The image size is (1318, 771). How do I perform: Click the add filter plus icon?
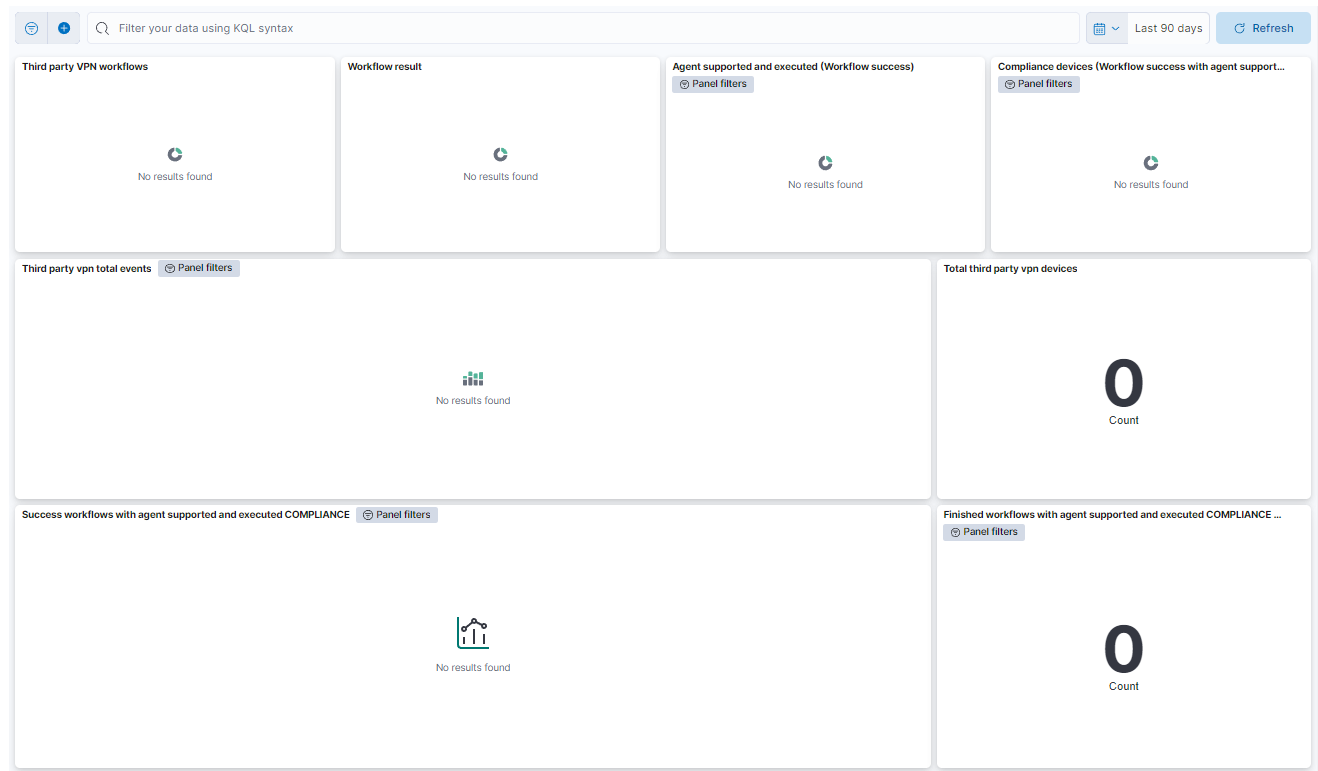[64, 28]
